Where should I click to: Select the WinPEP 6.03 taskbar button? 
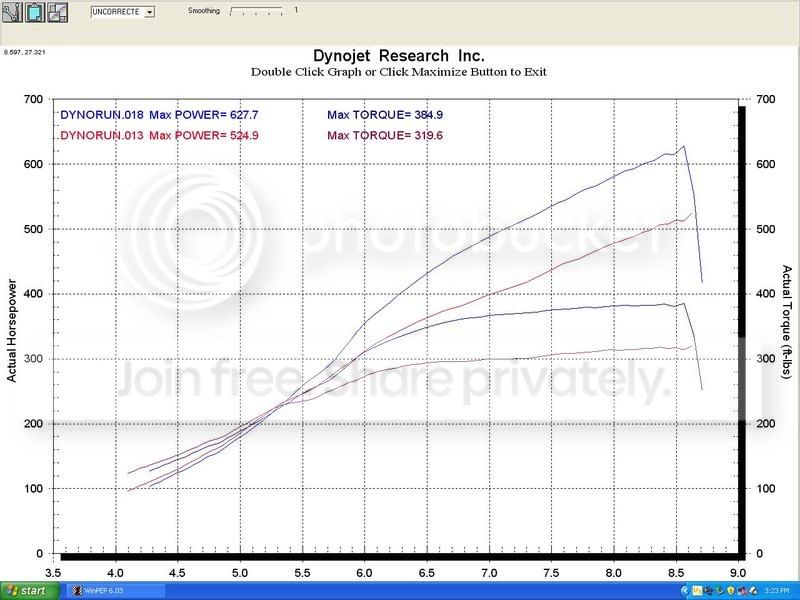[x=116, y=591]
